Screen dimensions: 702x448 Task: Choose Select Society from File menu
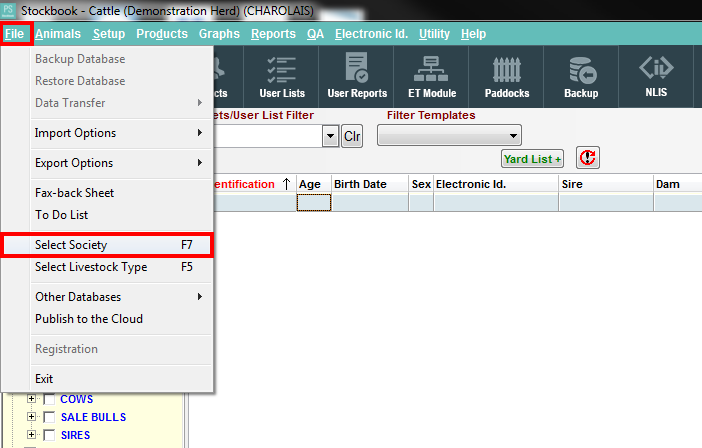pyautogui.click(x=107, y=245)
